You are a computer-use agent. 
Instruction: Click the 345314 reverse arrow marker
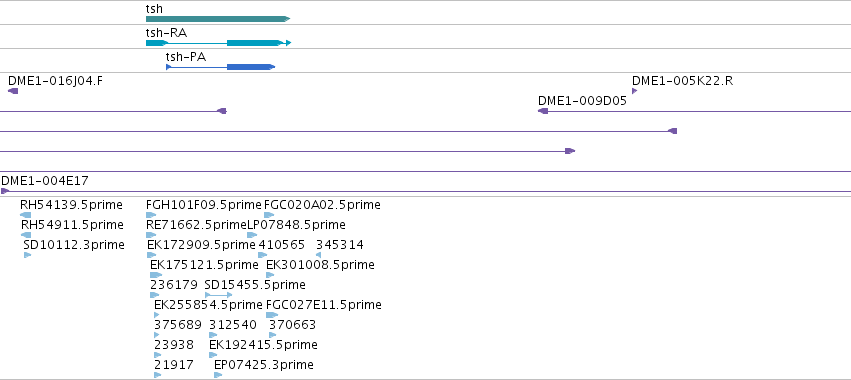click(x=319, y=255)
